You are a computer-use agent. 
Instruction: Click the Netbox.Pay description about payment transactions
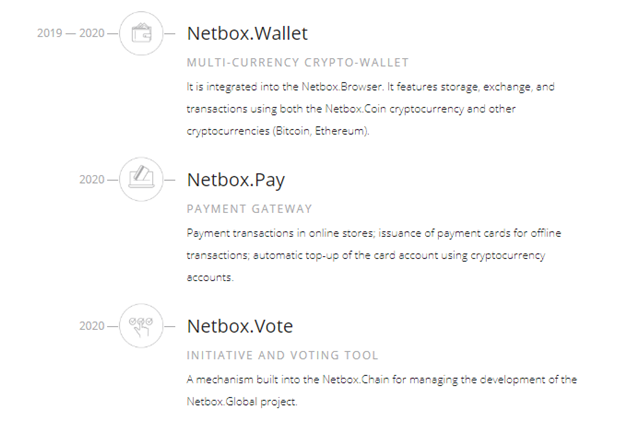374,255
